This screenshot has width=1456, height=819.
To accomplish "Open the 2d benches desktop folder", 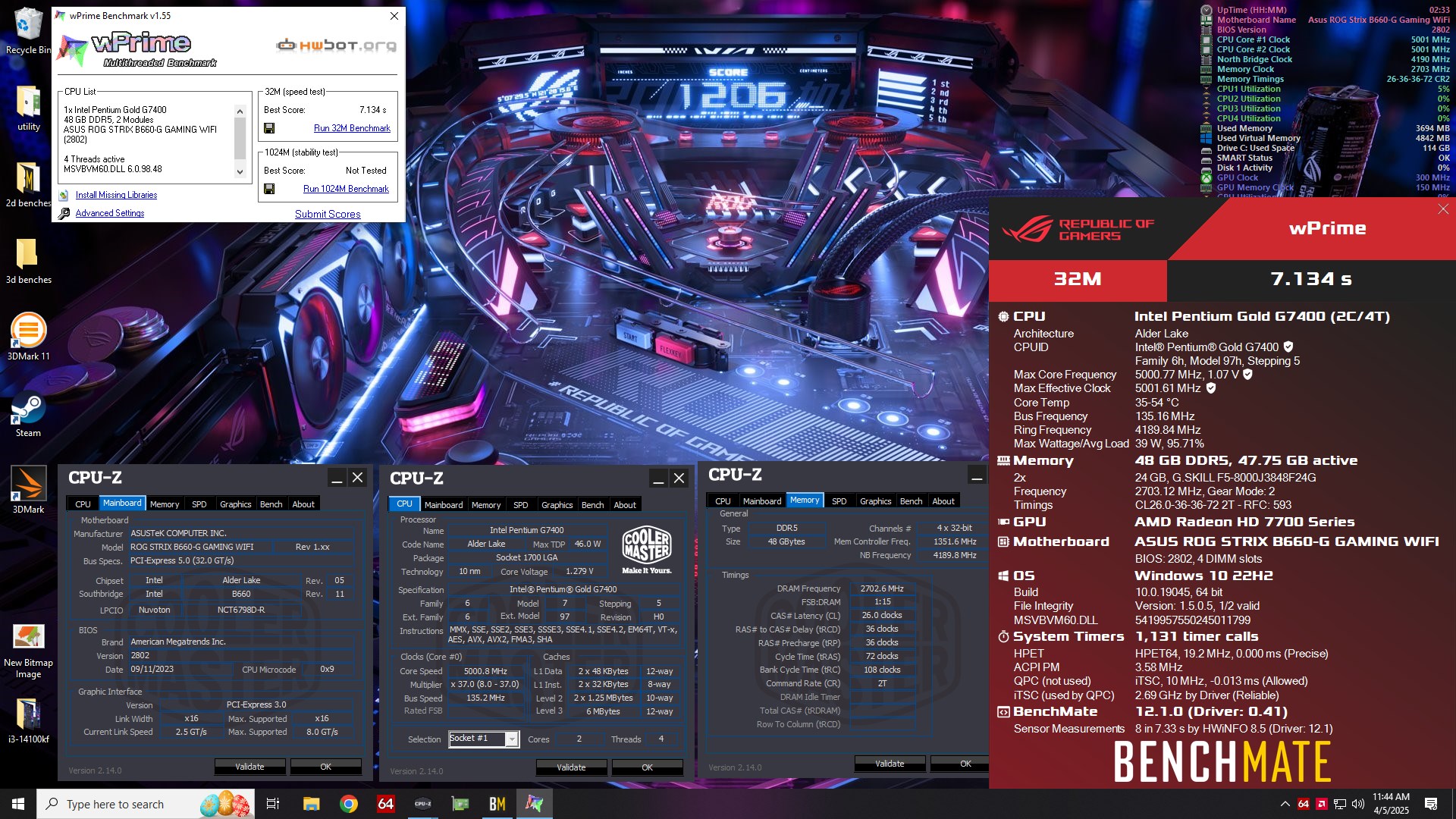I will pyautogui.click(x=28, y=184).
